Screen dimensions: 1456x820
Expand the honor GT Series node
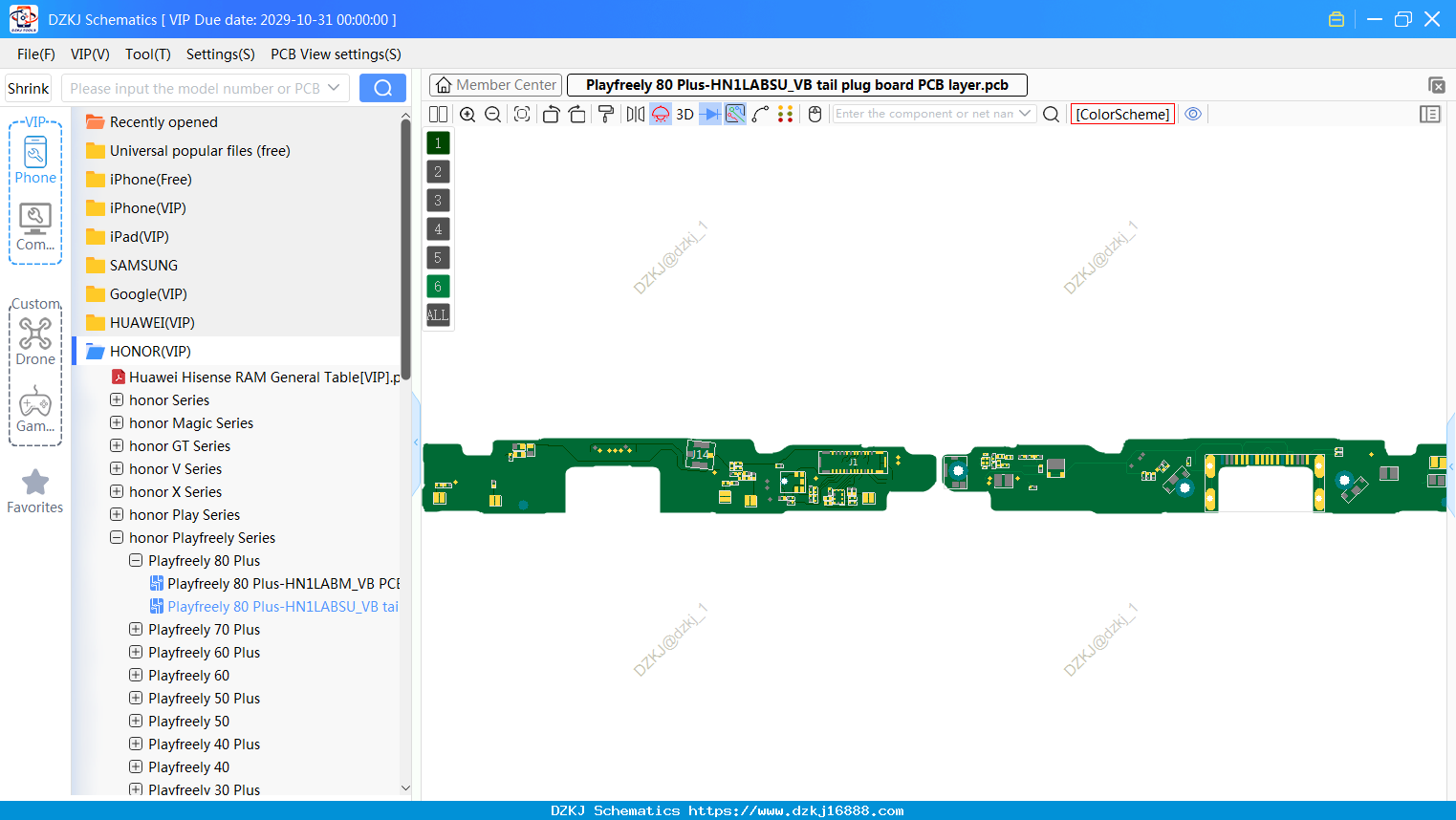coord(117,445)
